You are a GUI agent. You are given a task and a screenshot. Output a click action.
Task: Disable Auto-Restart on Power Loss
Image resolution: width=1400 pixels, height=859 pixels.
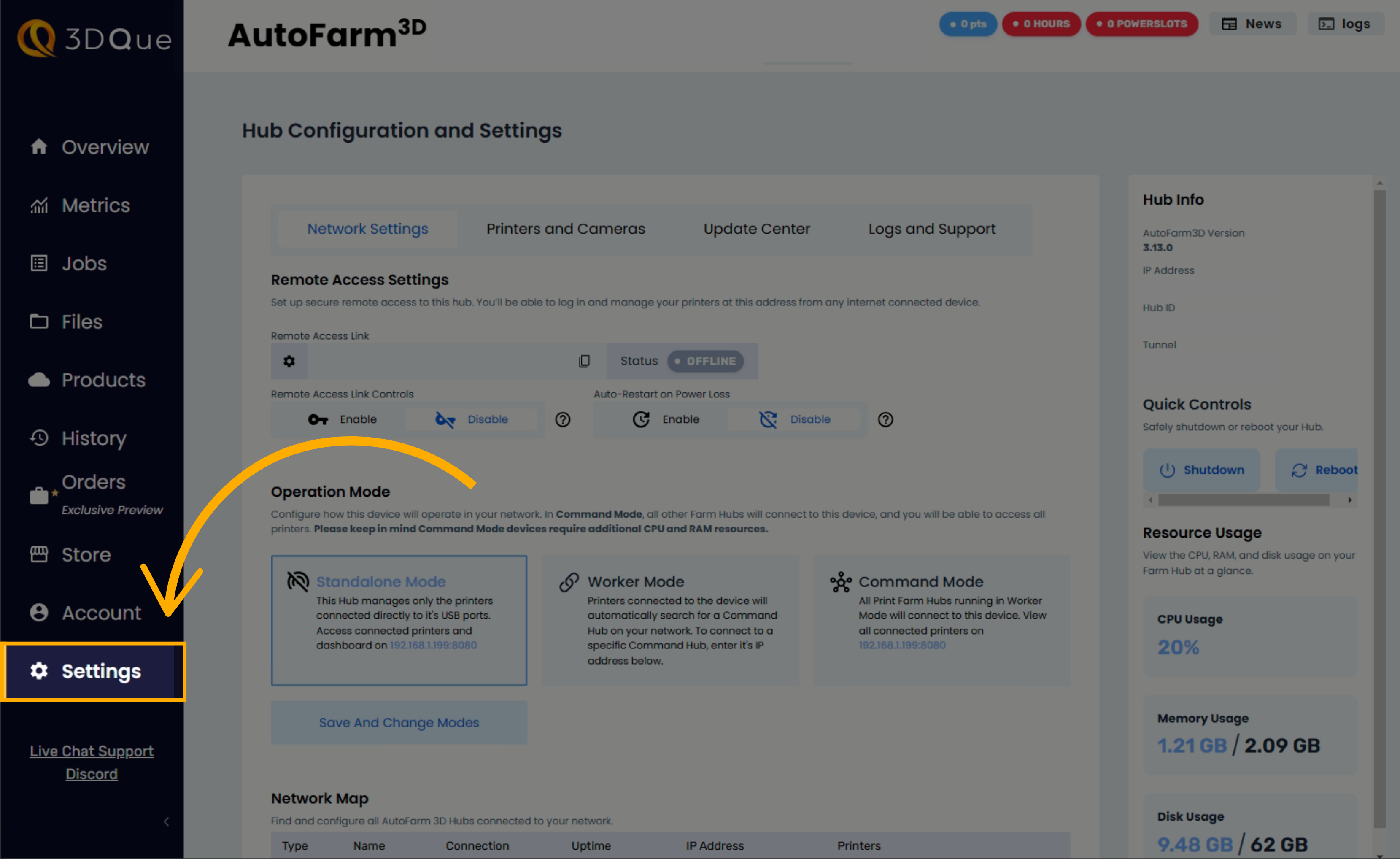click(795, 420)
